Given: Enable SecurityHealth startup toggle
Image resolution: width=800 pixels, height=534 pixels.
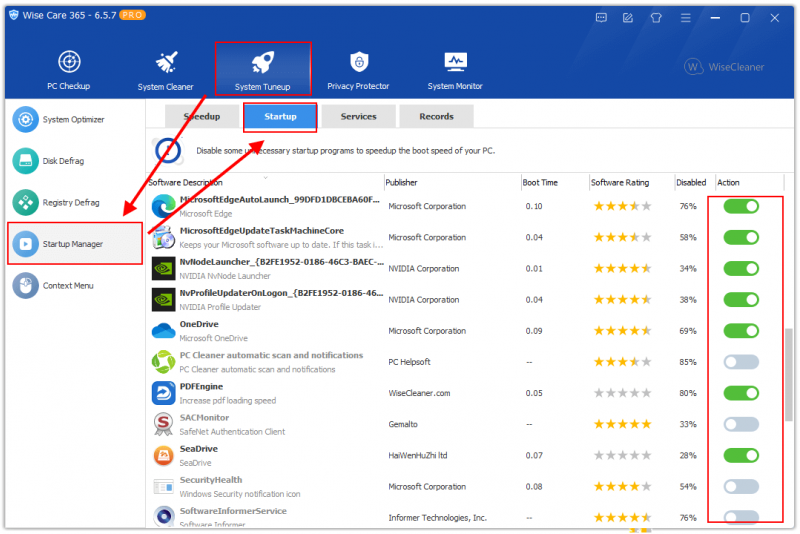Looking at the screenshot, I should coord(741,486).
